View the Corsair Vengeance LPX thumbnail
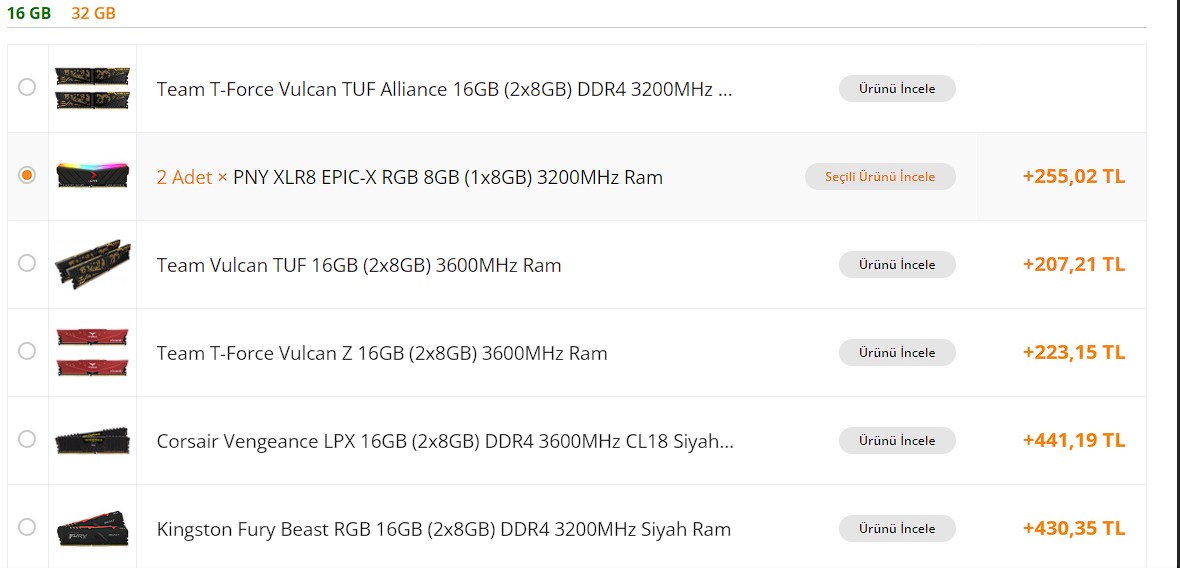Screen dimensions: 1180x568 point(92,440)
